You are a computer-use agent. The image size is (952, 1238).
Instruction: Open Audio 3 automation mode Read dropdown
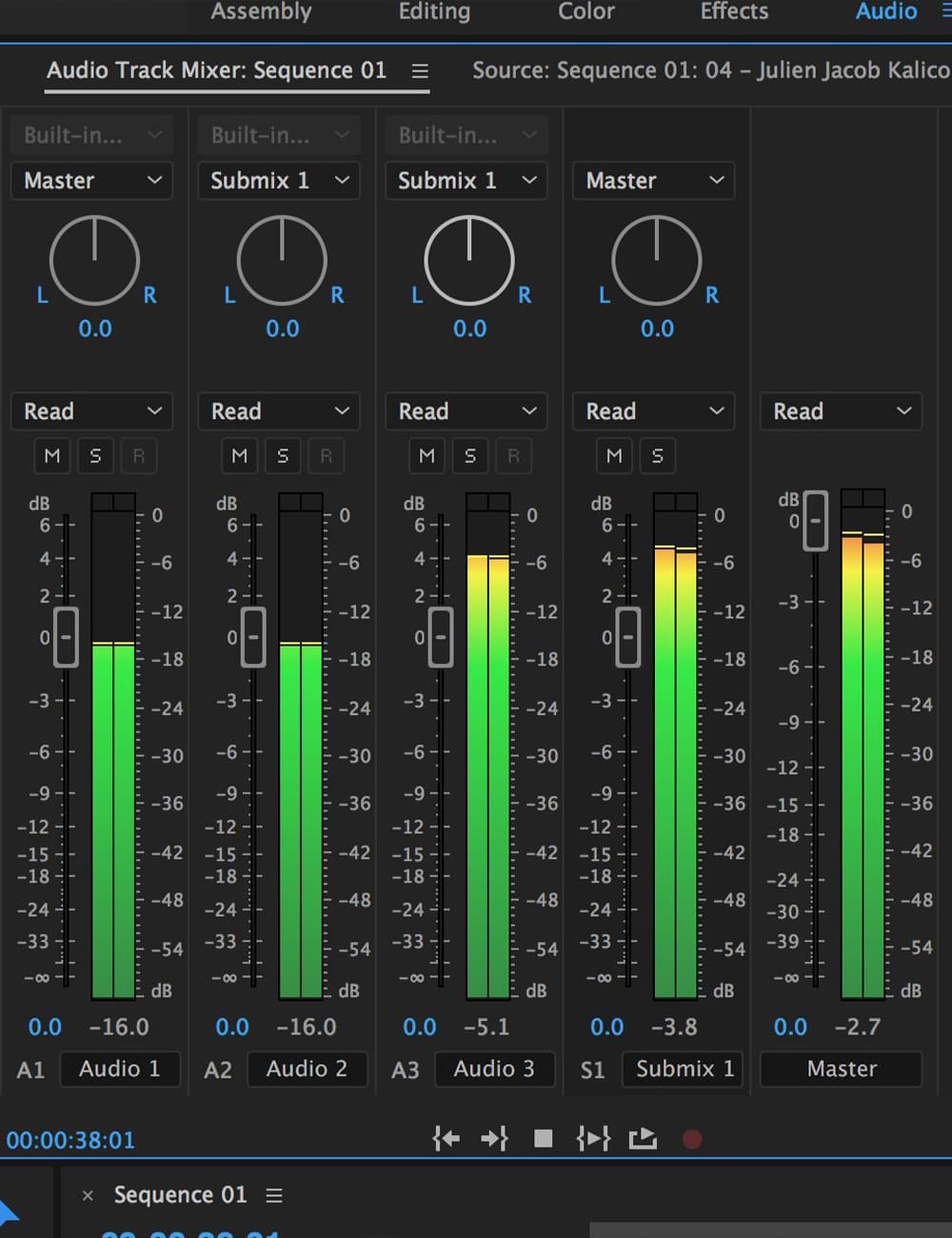click(x=466, y=411)
